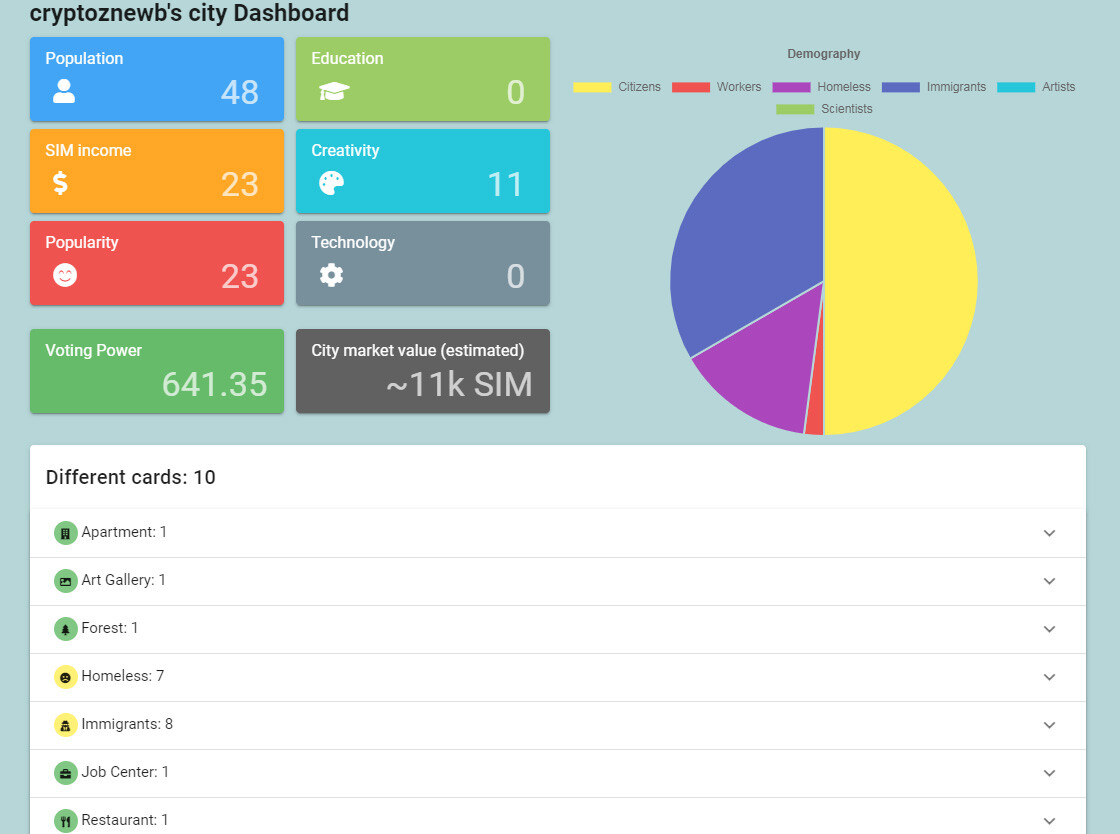Open the Immigrants: 8 list item
The image size is (1120, 834).
point(557,725)
